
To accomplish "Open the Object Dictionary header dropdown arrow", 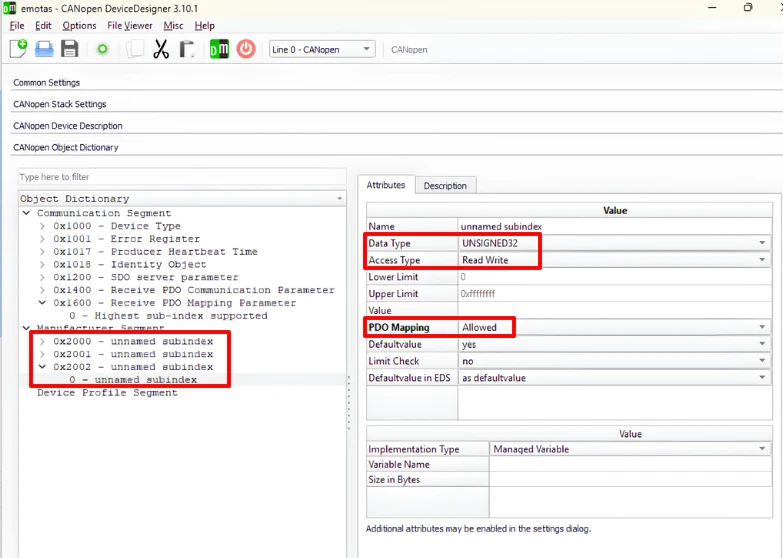I will [340, 198].
